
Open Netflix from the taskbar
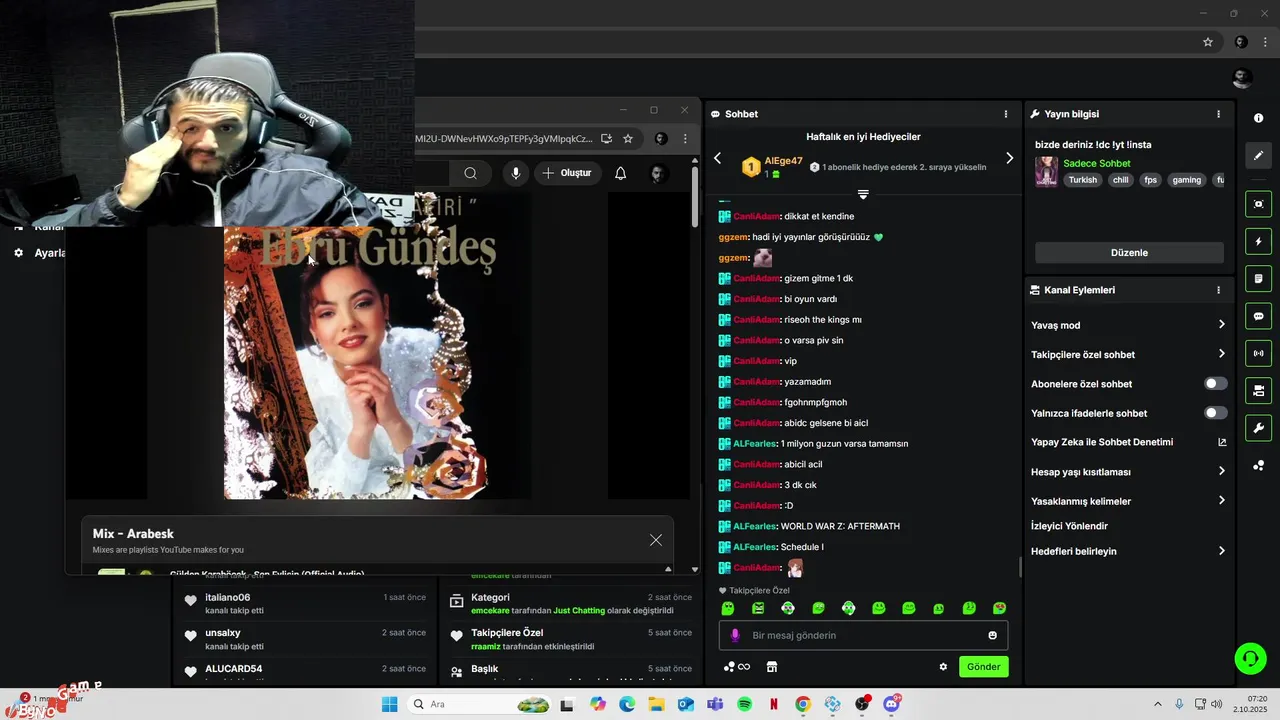click(x=773, y=704)
